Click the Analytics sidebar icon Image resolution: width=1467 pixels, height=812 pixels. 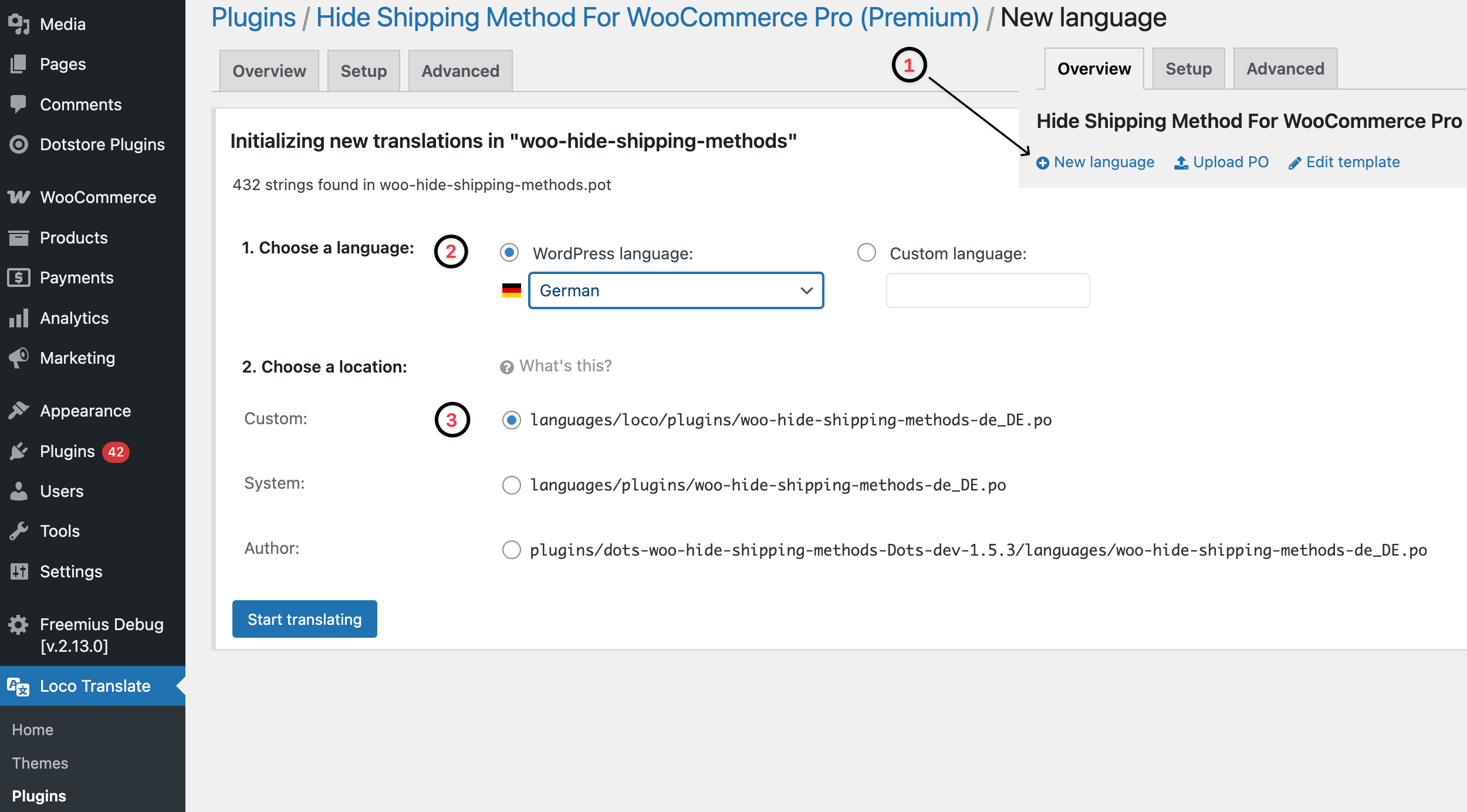[18, 317]
